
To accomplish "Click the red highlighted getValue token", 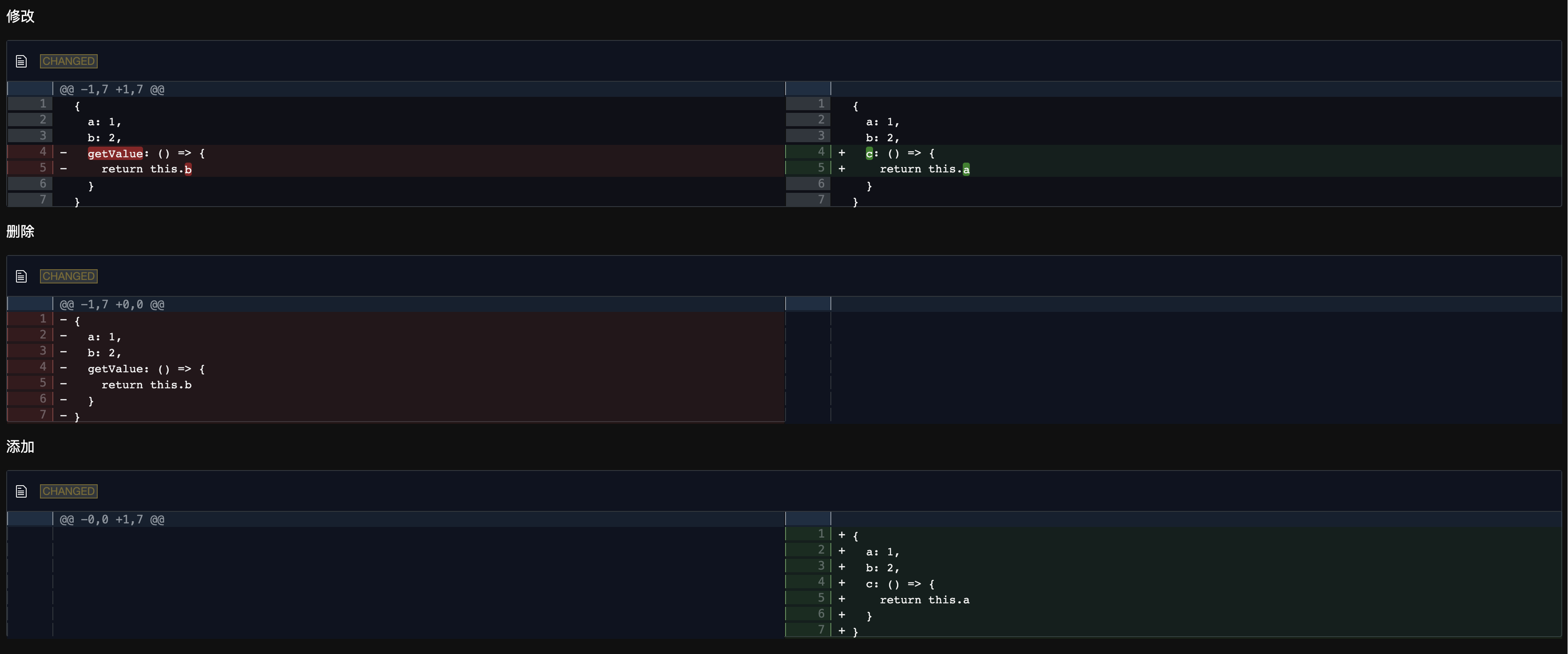I will click(x=115, y=153).
